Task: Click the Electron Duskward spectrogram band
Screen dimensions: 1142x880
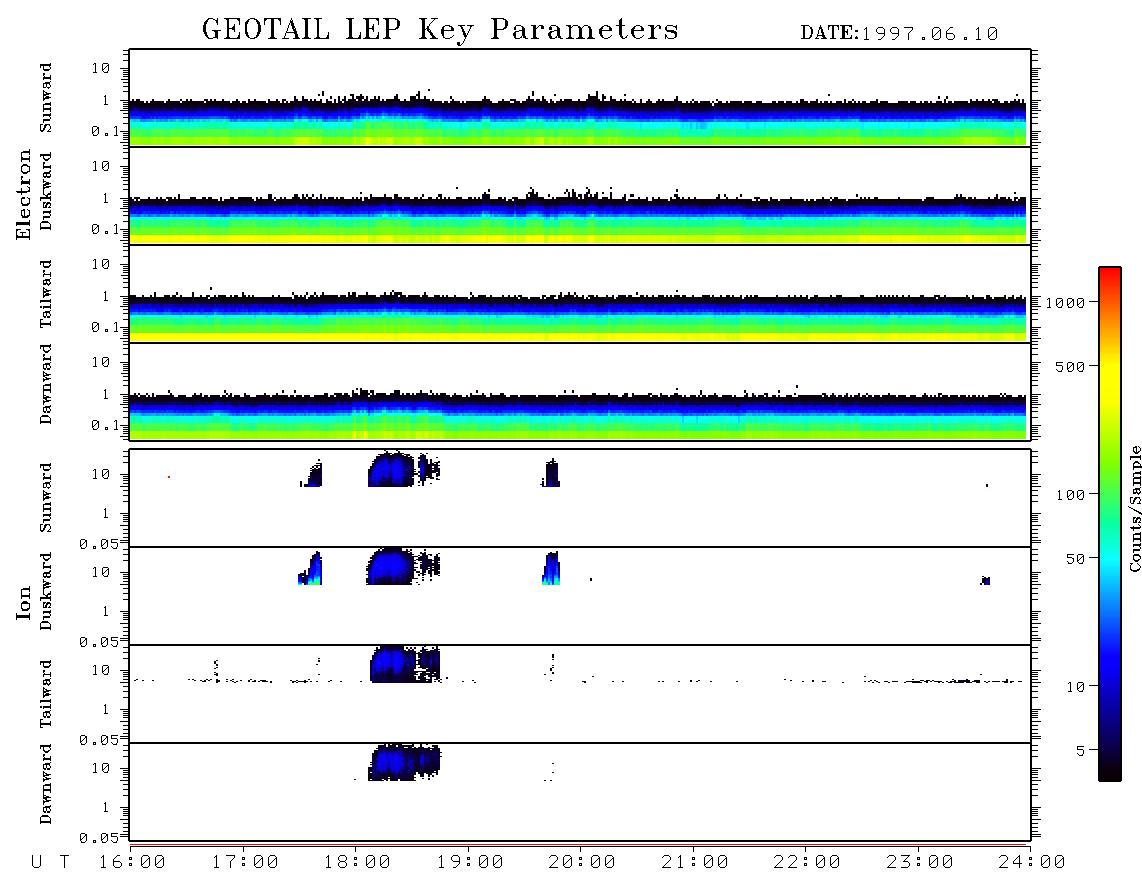Action: pyautogui.click(x=578, y=220)
